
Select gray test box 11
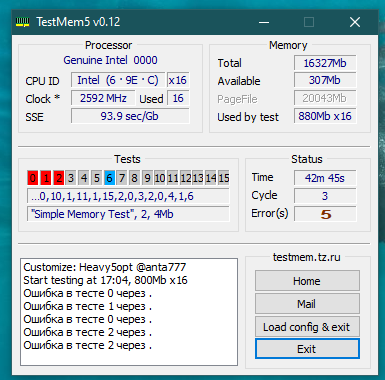[x=172, y=178]
